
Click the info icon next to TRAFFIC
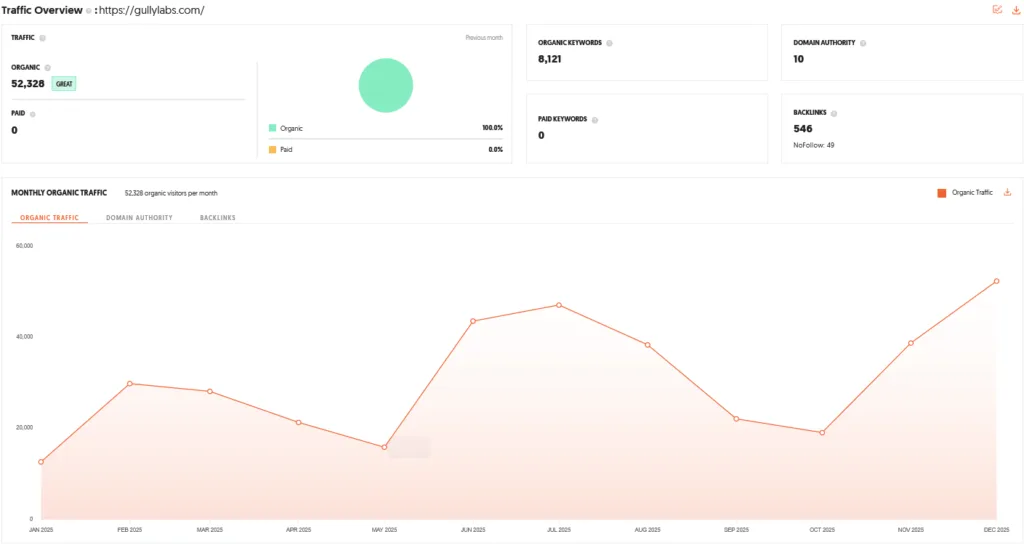click(42, 38)
